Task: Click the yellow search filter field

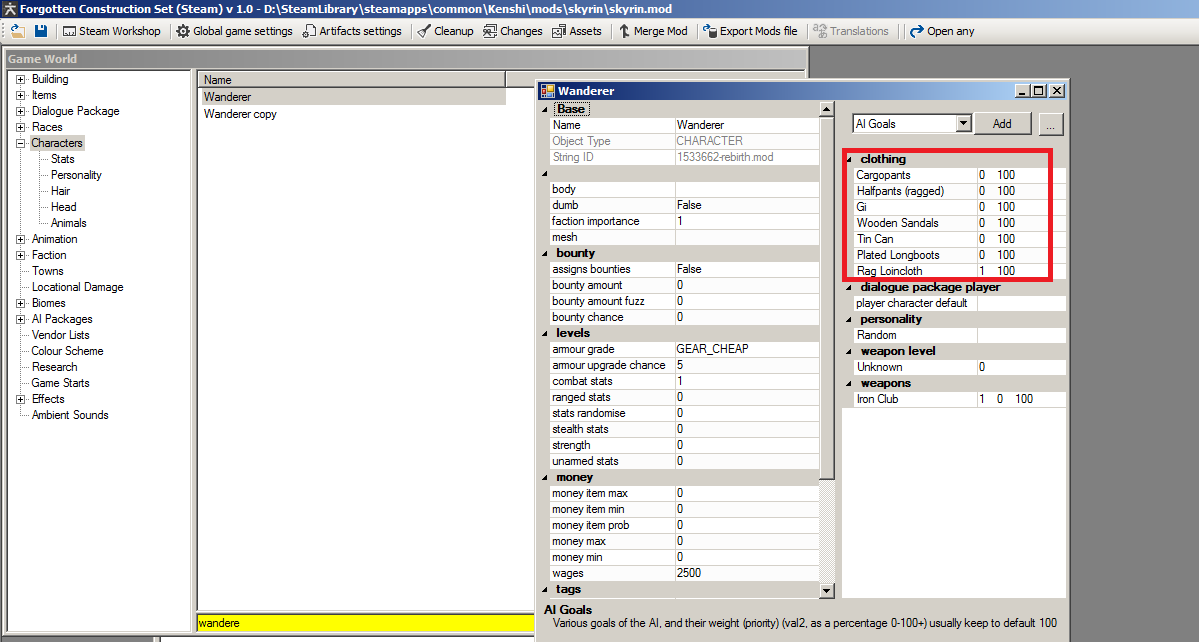Action: click(x=366, y=623)
